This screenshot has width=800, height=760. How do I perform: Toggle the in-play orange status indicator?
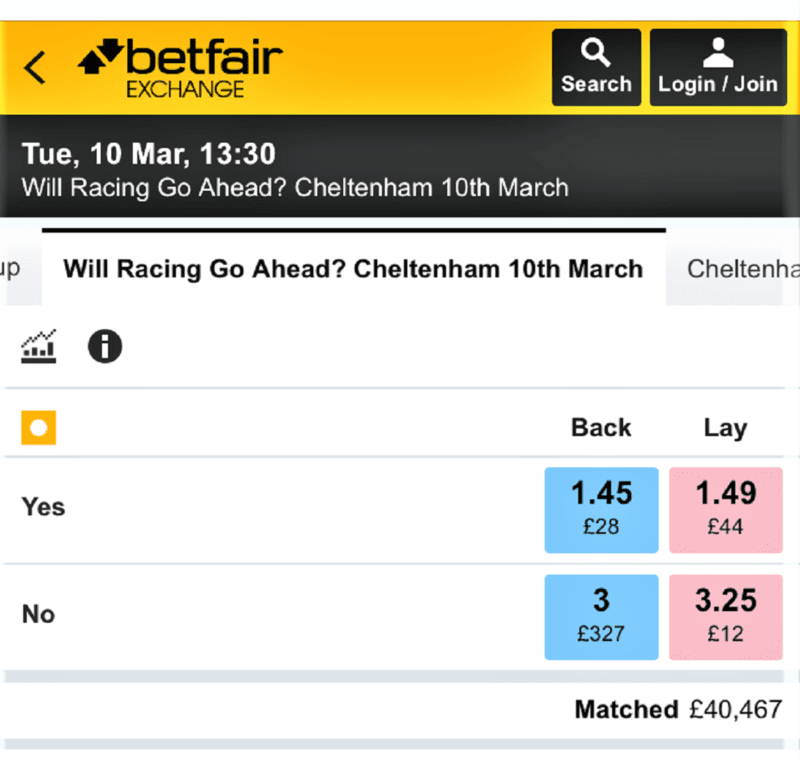37,427
